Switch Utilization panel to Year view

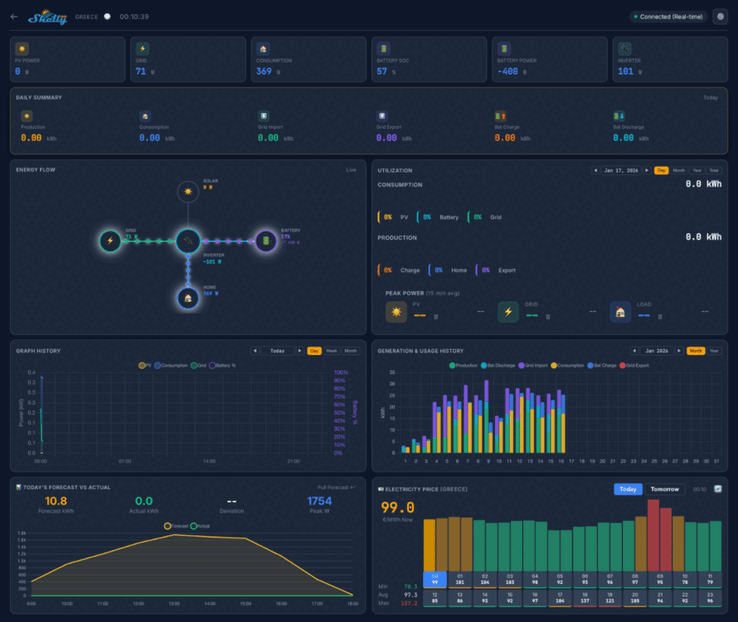pos(697,171)
